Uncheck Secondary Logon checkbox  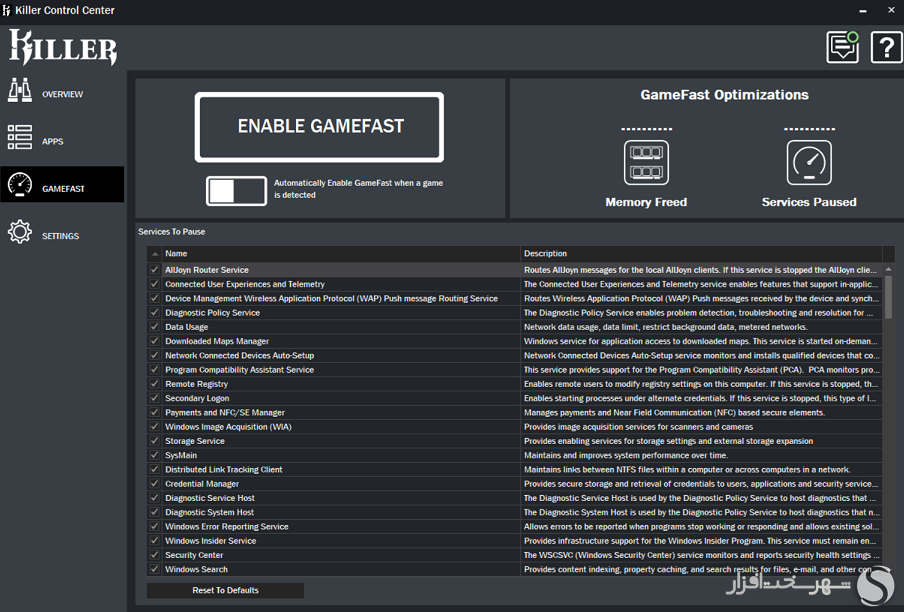coord(154,398)
